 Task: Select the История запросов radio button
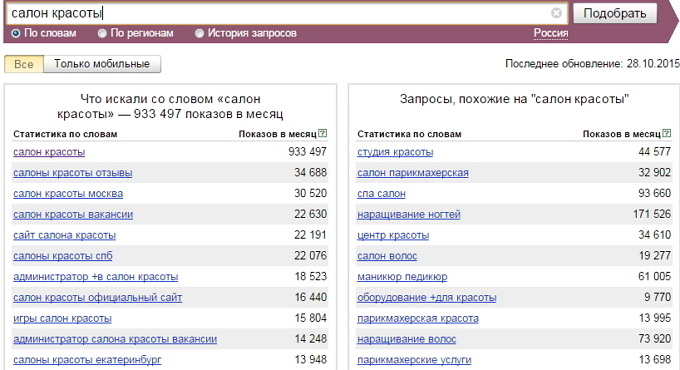pyautogui.click(x=199, y=33)
